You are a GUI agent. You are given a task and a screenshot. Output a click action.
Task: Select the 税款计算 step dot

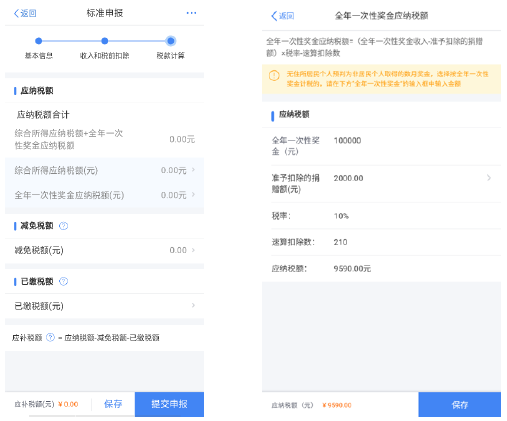171,41
